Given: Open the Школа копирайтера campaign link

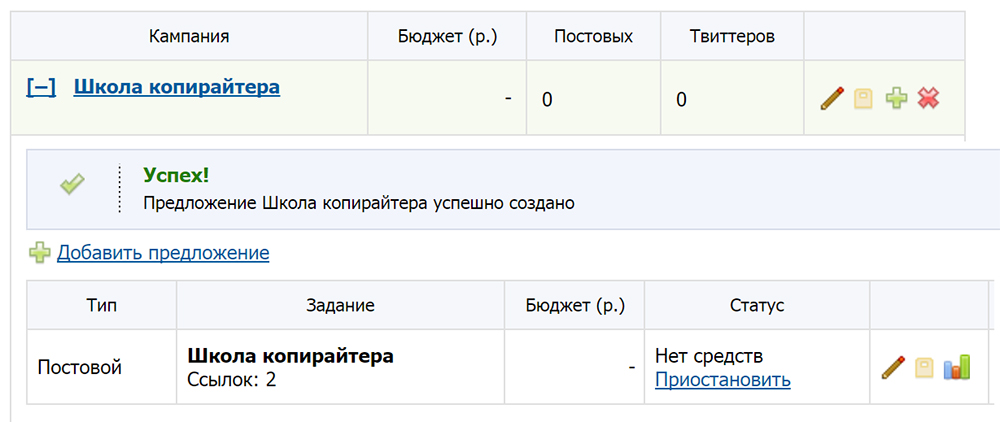Looking at the screenshot, I should pyautogui.click(x=177, y=87).
